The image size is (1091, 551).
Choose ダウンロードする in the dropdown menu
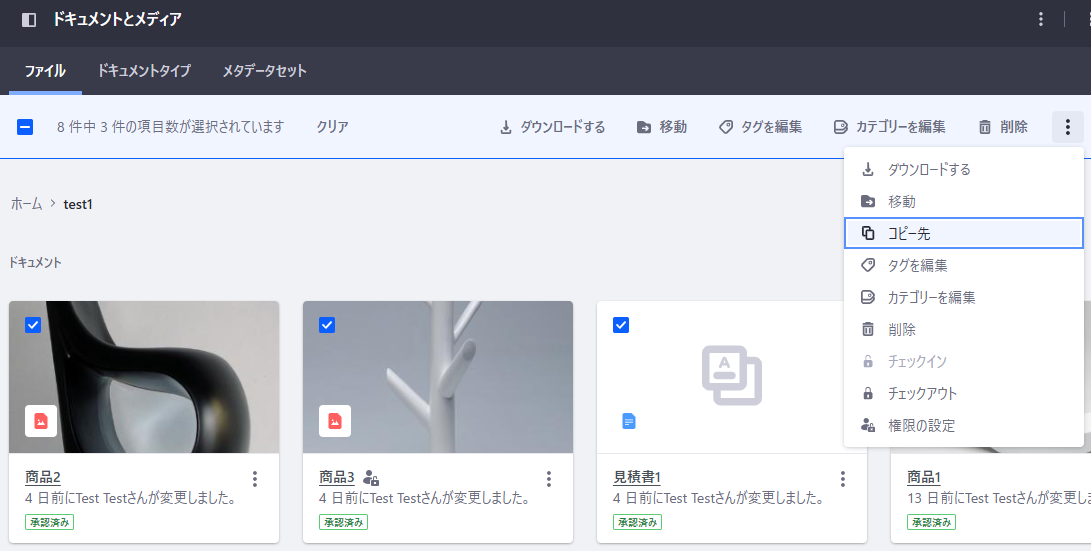click(x=964, y=169)
